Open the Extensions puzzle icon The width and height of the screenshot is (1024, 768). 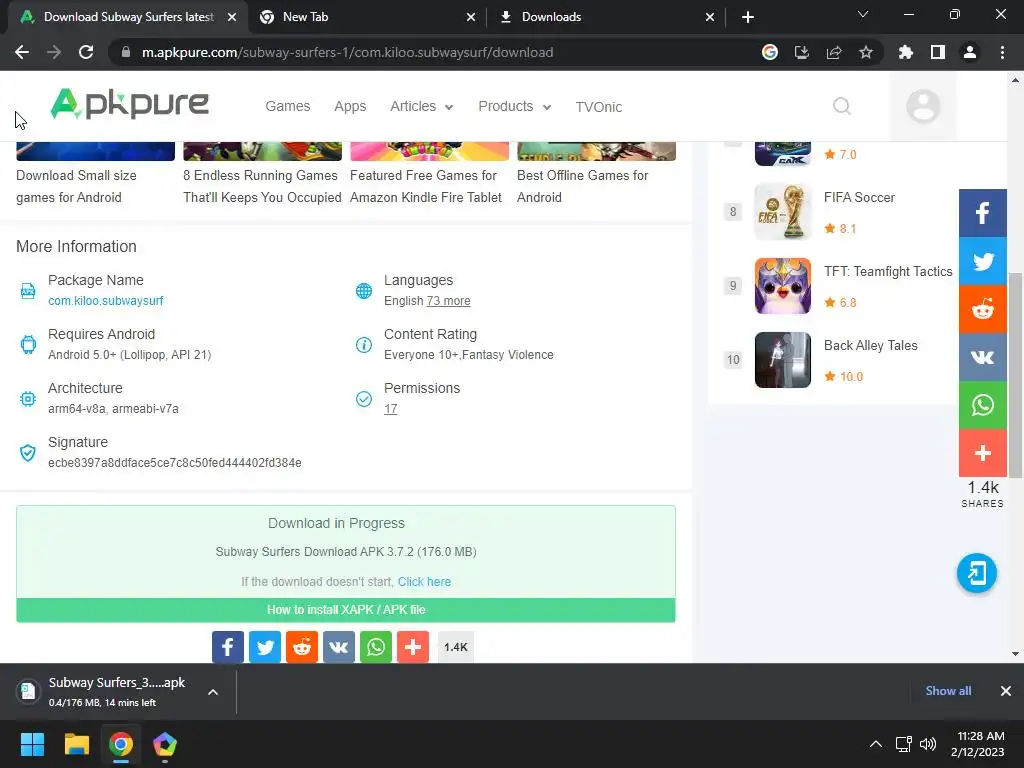906,52
